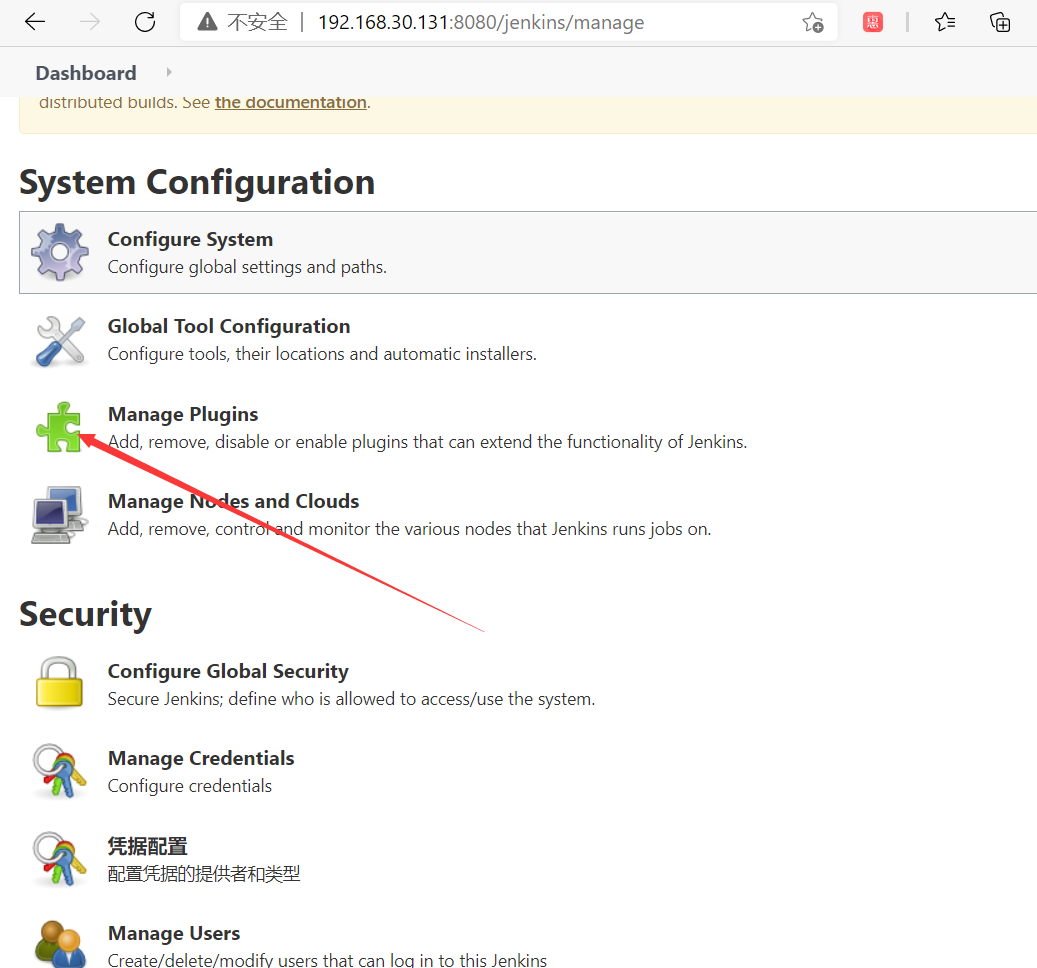Click the browser back arrow

(x=34, y=22)
